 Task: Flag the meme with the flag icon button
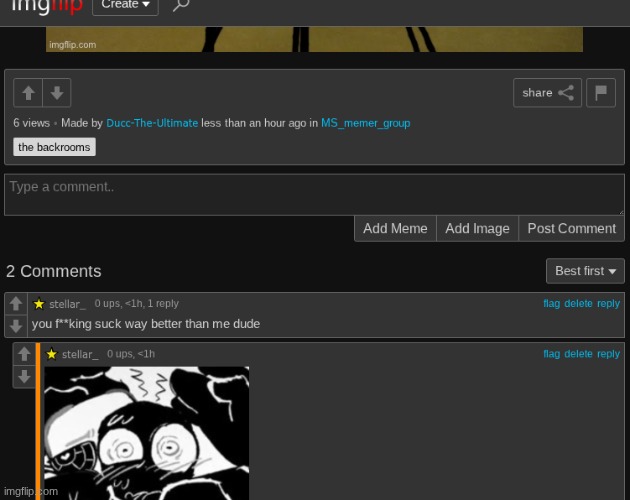(x=601, y=93)
